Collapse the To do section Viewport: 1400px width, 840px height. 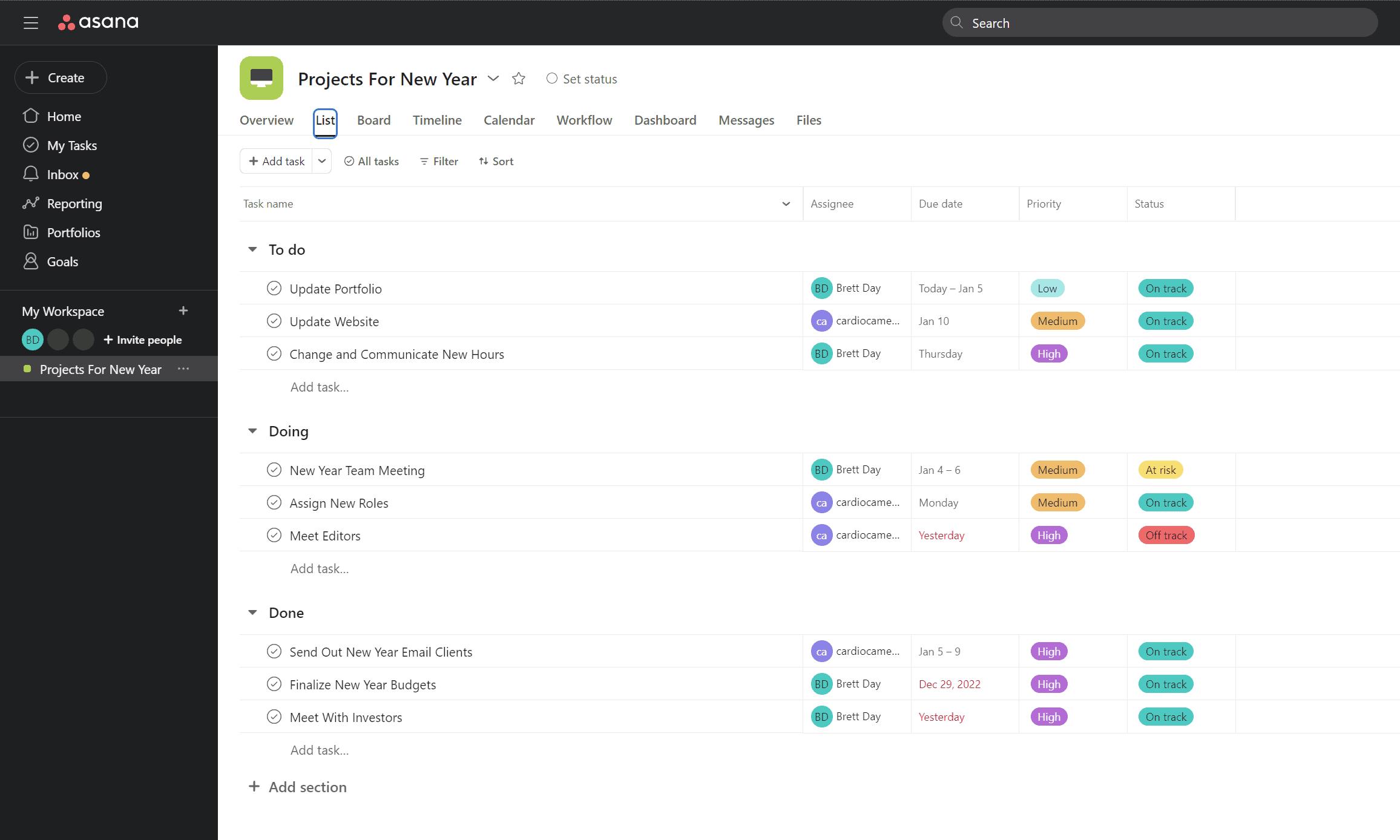252,249
